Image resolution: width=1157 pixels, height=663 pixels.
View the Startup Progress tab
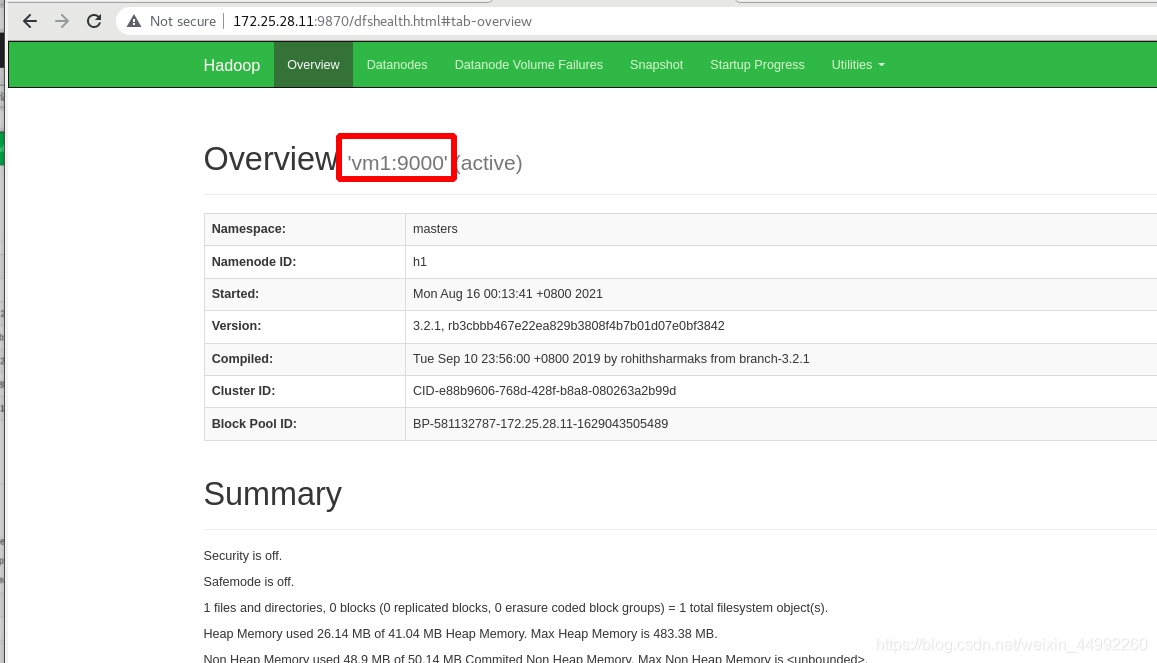pos(757,65)
